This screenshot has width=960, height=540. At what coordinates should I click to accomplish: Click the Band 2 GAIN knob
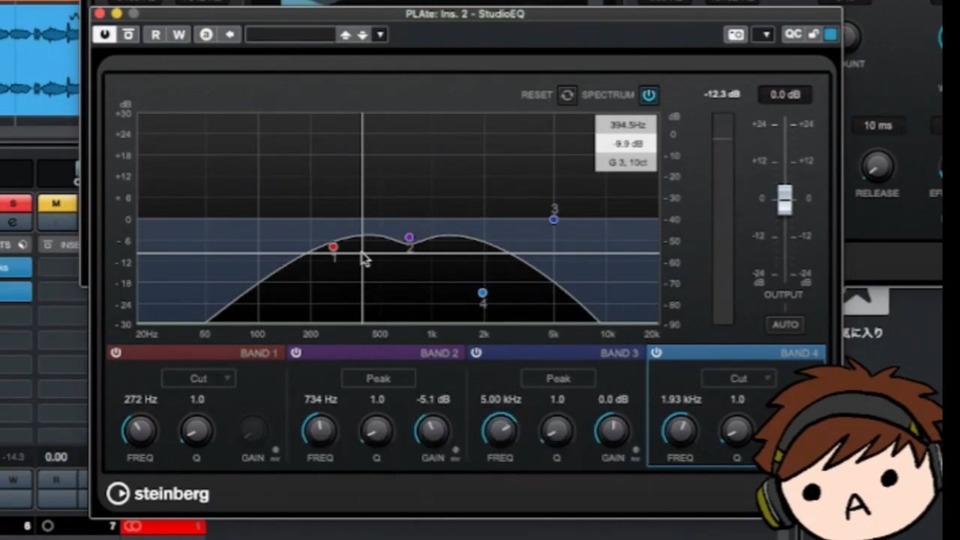[432, 430]
